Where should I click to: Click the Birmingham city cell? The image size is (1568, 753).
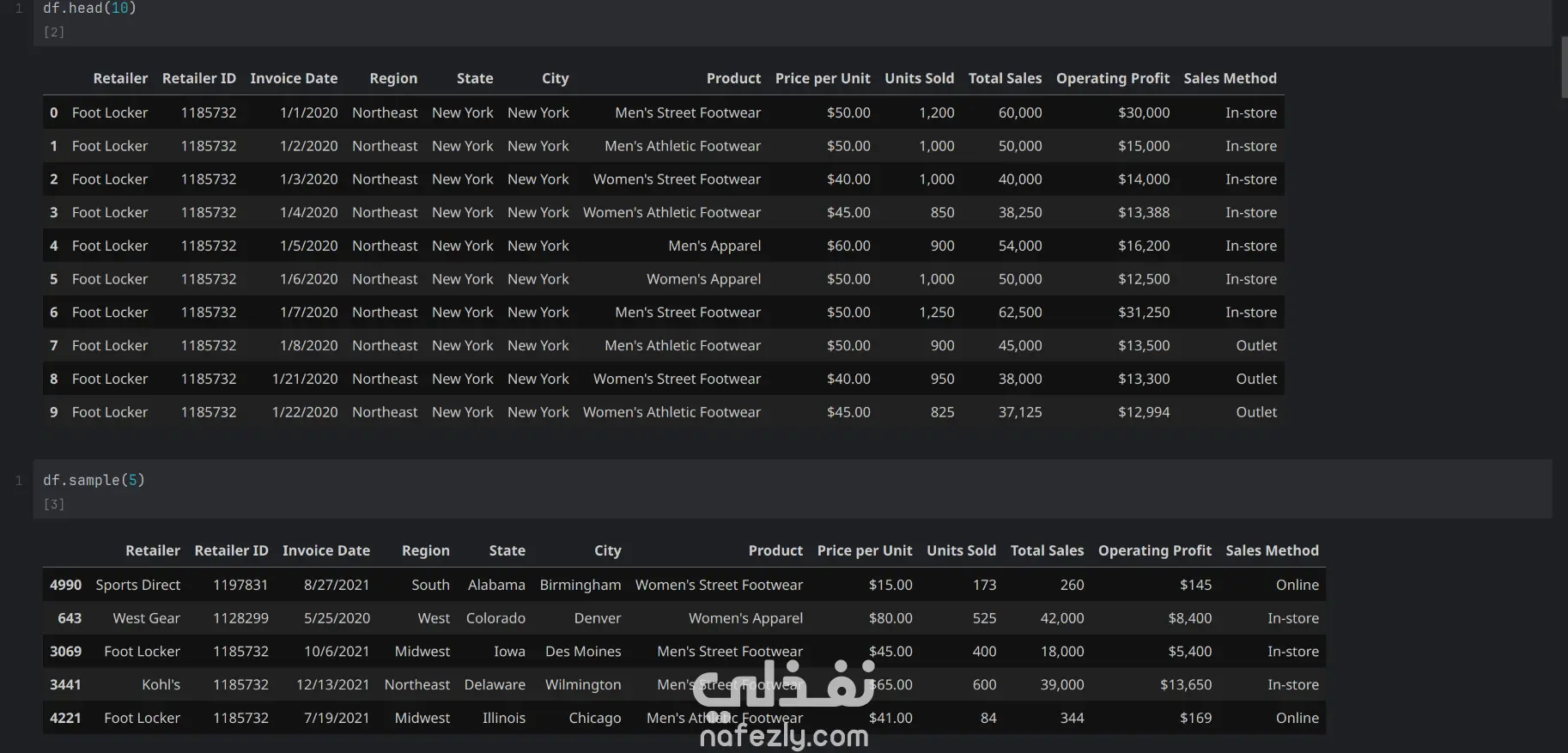(x=580, y=585)
